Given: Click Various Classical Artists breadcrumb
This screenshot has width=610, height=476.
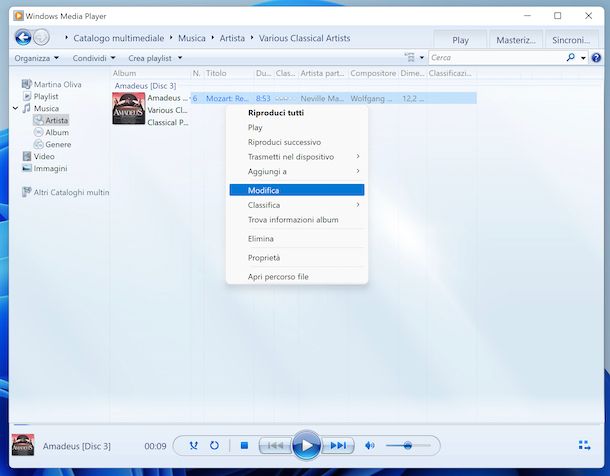Looking at the screenshot, I should (305, 38).
